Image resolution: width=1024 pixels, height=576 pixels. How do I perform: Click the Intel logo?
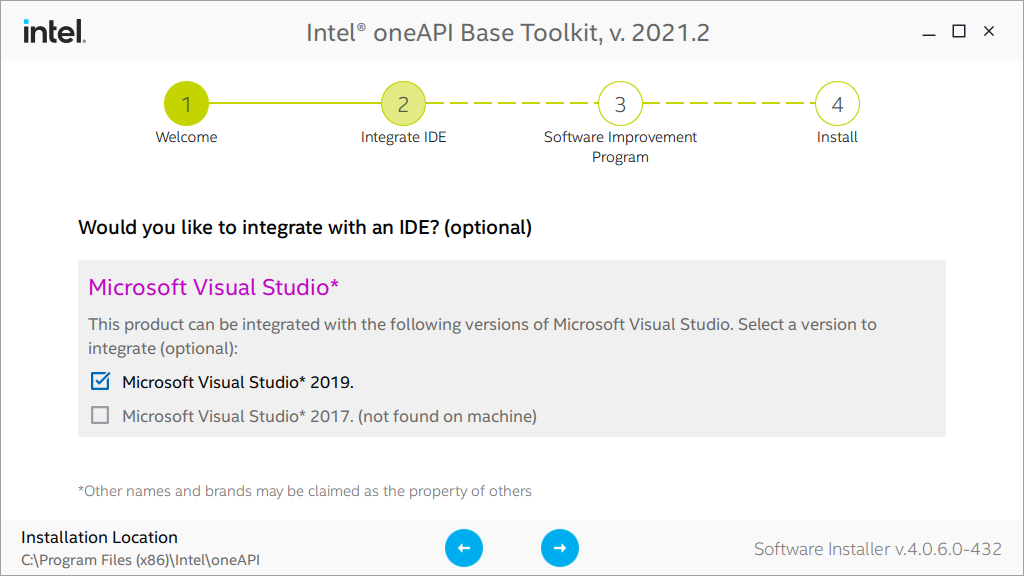click(x=54, y=32)
